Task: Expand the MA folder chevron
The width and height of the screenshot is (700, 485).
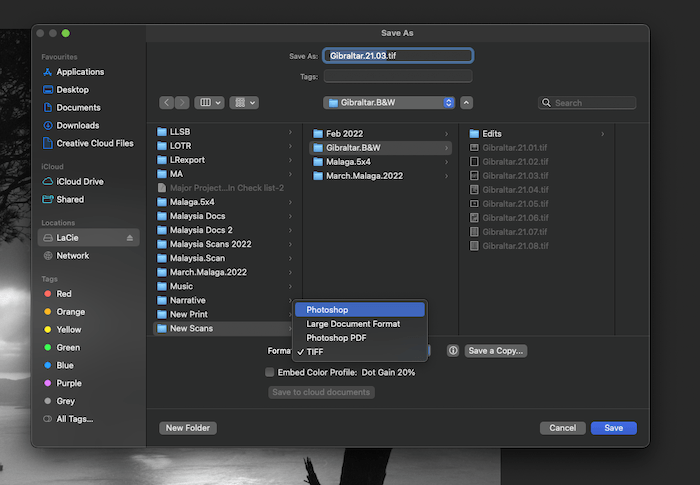Action: coord(291,174)
